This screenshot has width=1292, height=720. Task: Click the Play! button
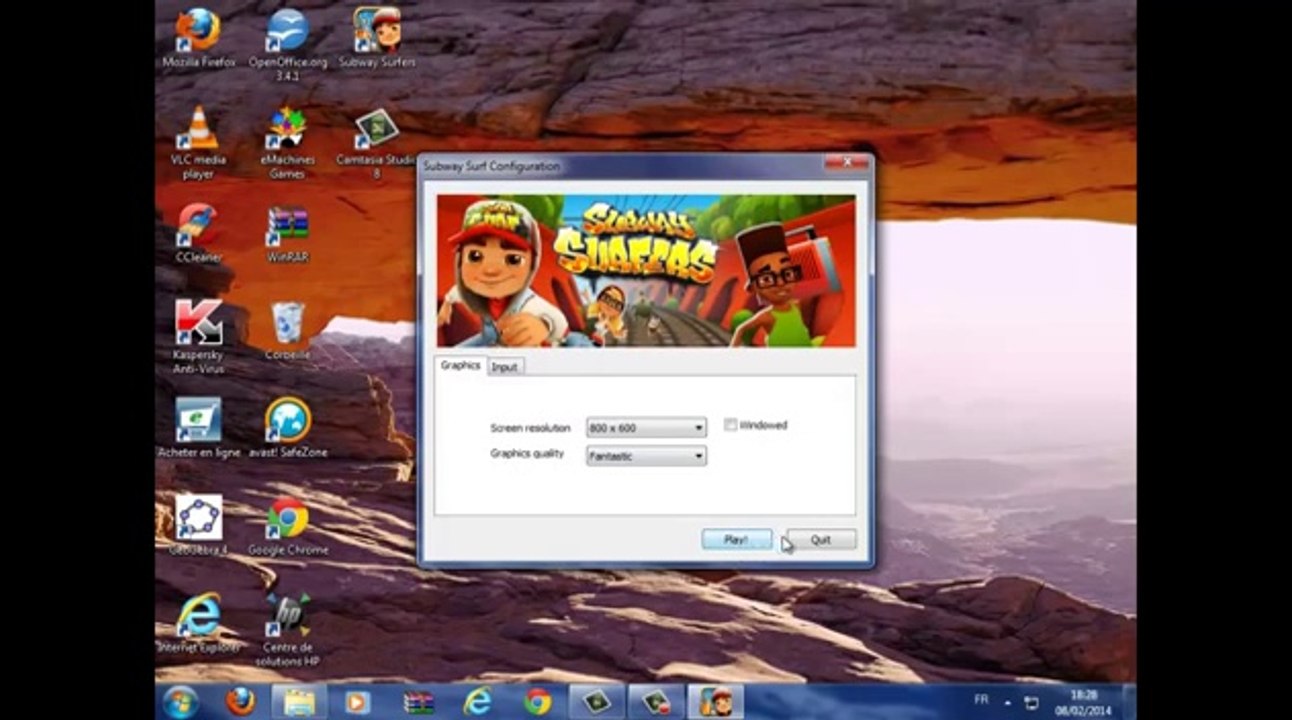pyautogui.click(x=736, y=539)
